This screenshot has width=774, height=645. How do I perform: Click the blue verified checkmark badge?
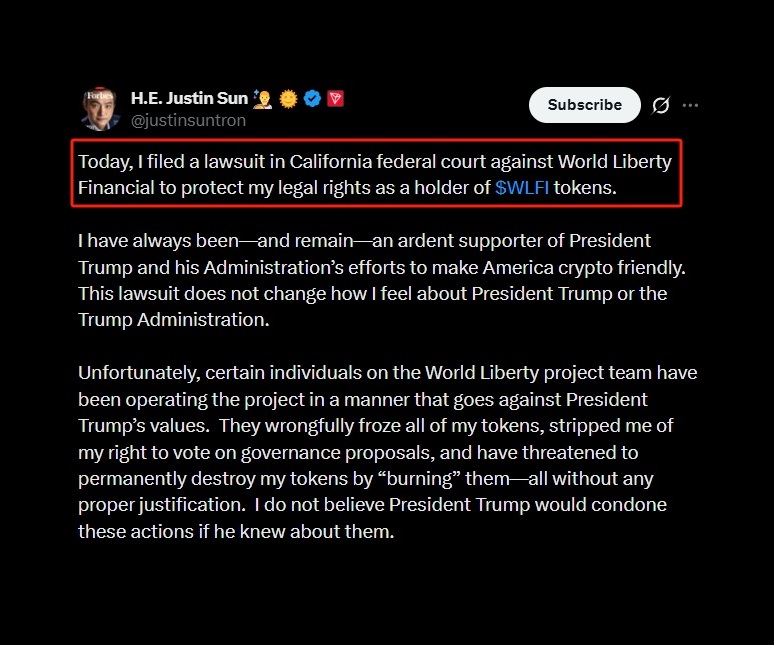coord(313,99)
